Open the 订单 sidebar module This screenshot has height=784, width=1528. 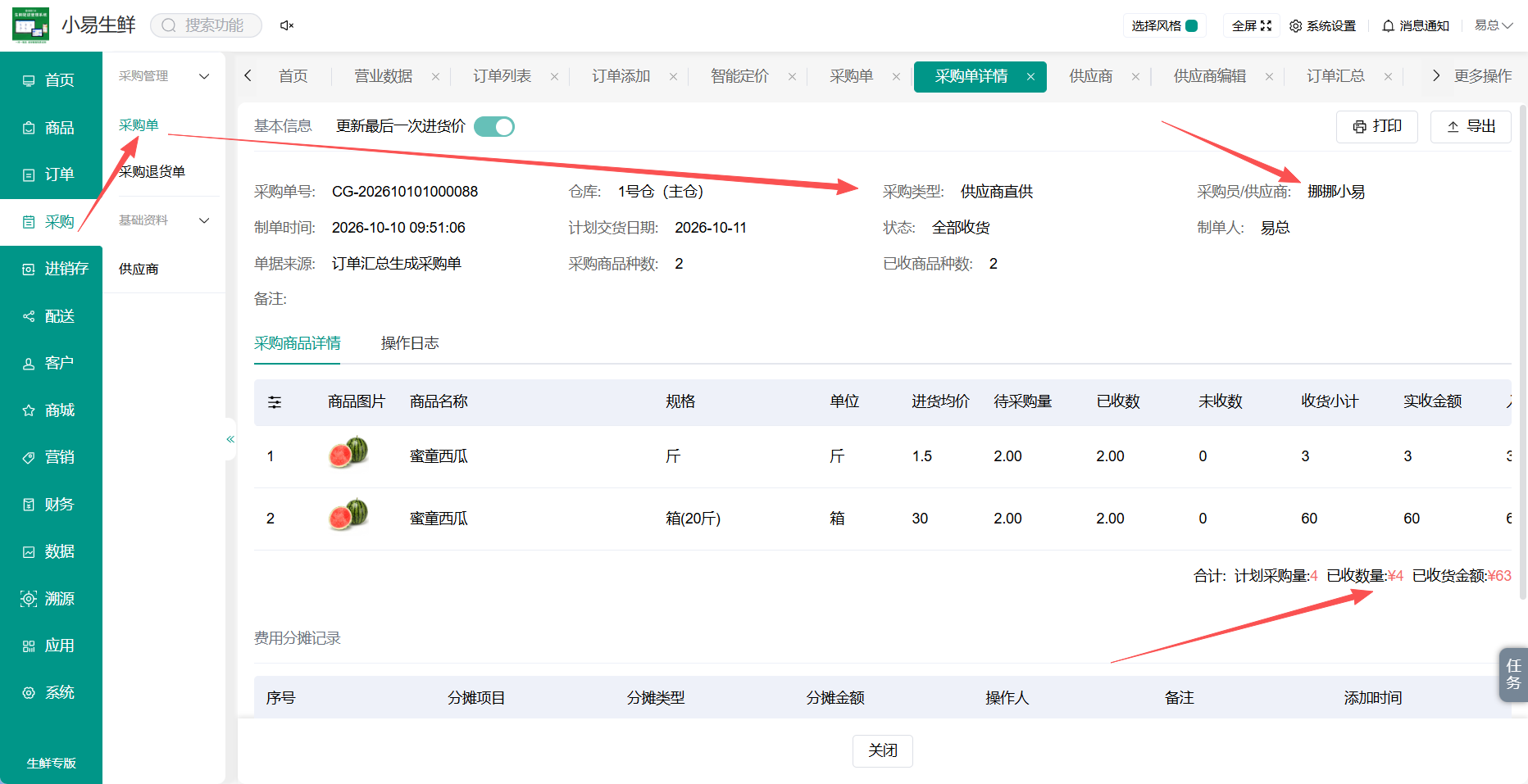51,174
